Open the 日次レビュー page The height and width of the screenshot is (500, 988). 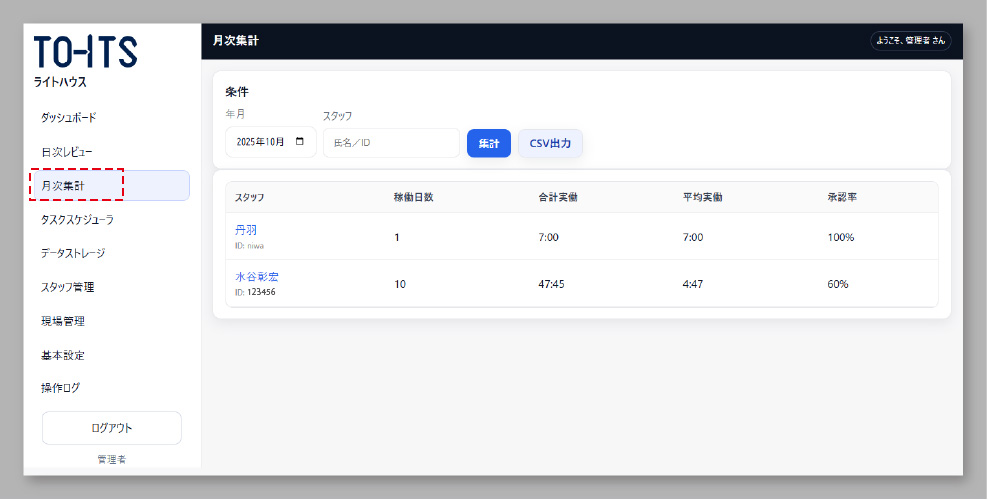(x=67, y=152)
